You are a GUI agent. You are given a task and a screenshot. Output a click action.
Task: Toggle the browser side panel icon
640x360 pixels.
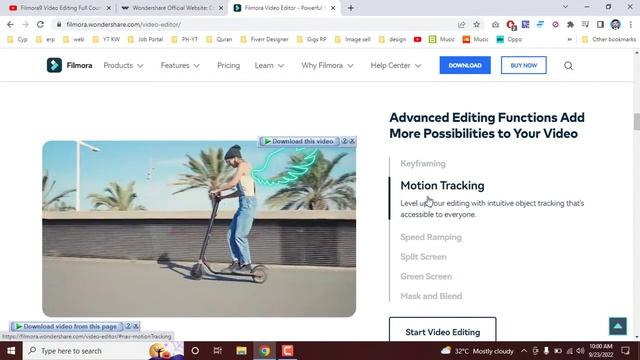tap(600, 24)
